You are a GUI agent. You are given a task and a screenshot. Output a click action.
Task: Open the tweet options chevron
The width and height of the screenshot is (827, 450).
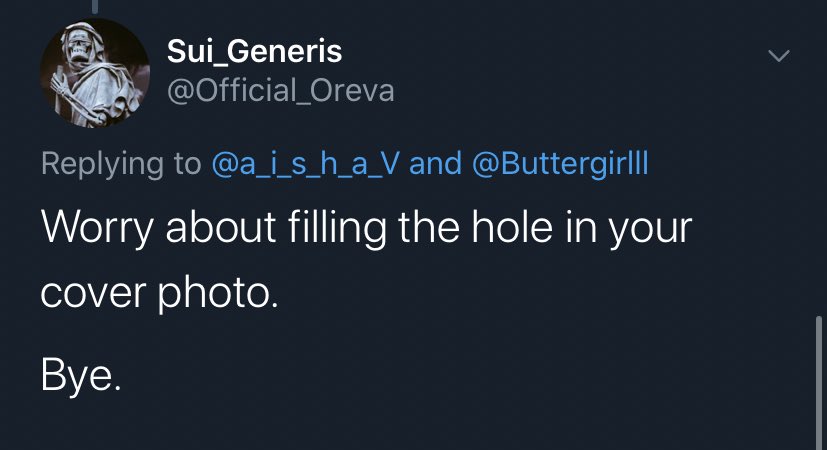[779, 56]
